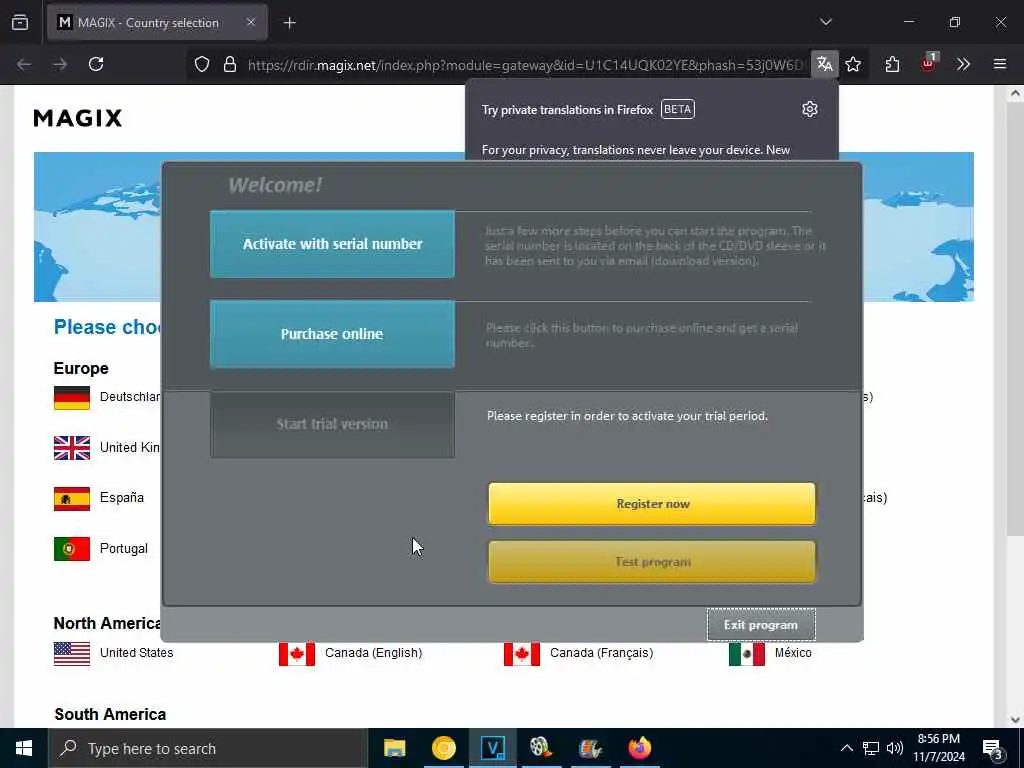
Task: Click the page scrollbar up arrow
Action: (1015, 93)
